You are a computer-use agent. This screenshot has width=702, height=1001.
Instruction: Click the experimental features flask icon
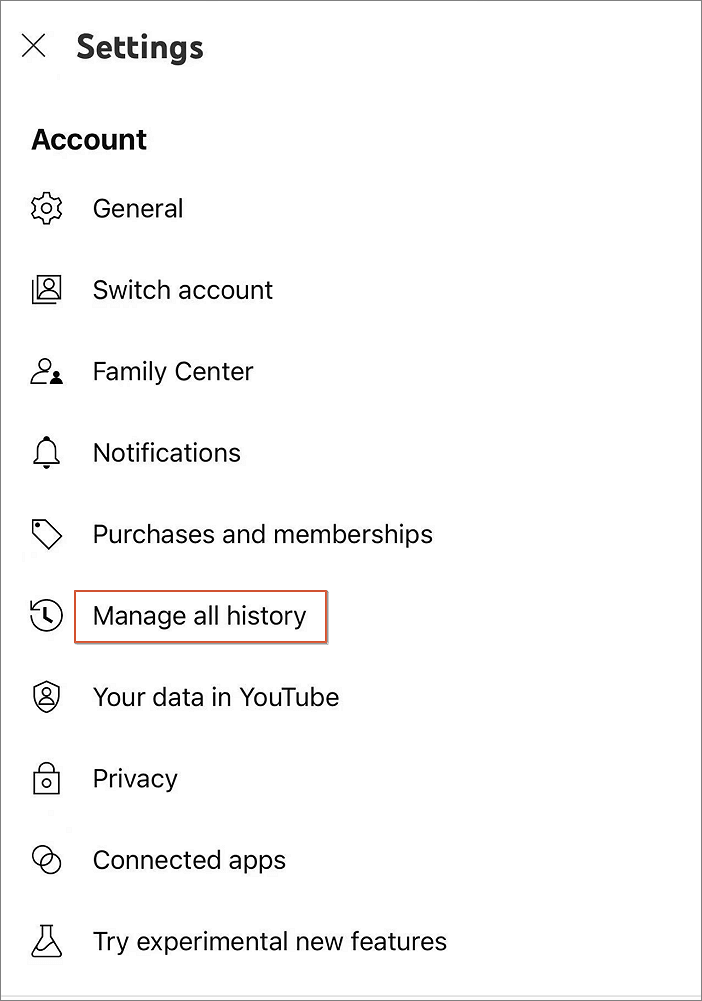pyautogui.click(x=46, y=940)
